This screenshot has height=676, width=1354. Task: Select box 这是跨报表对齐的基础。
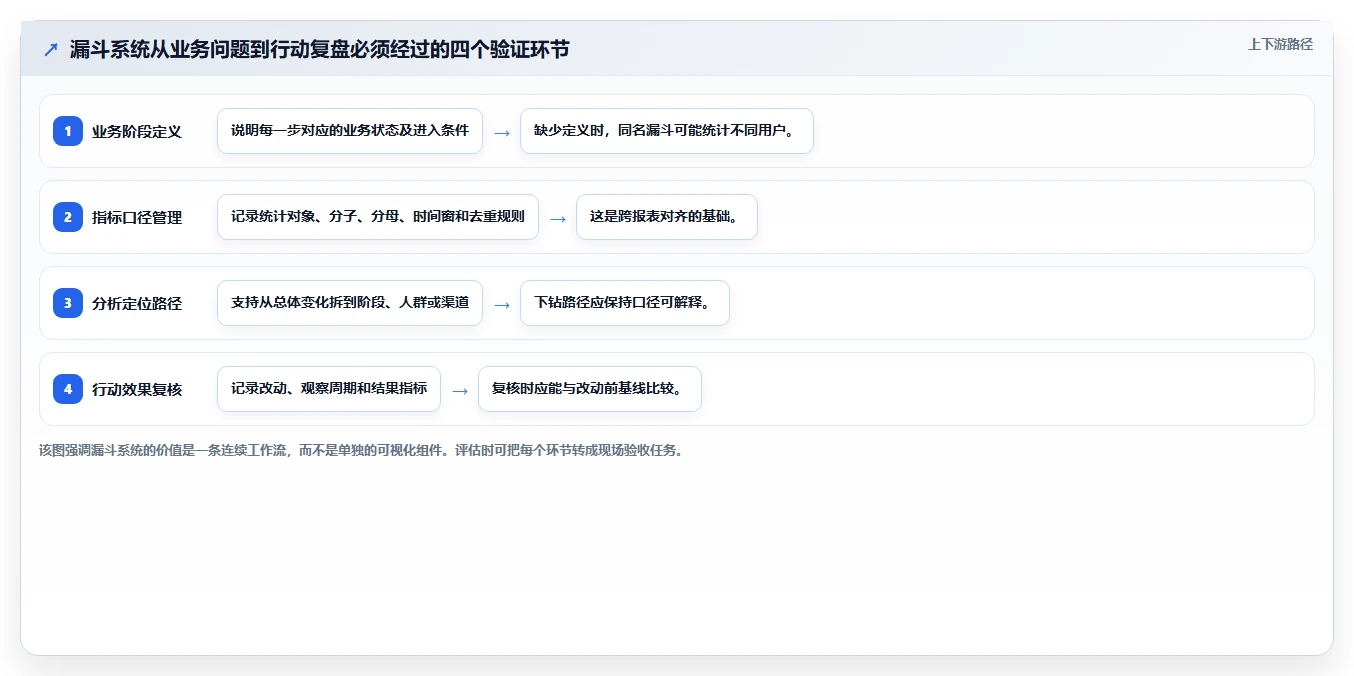[667, 217]
